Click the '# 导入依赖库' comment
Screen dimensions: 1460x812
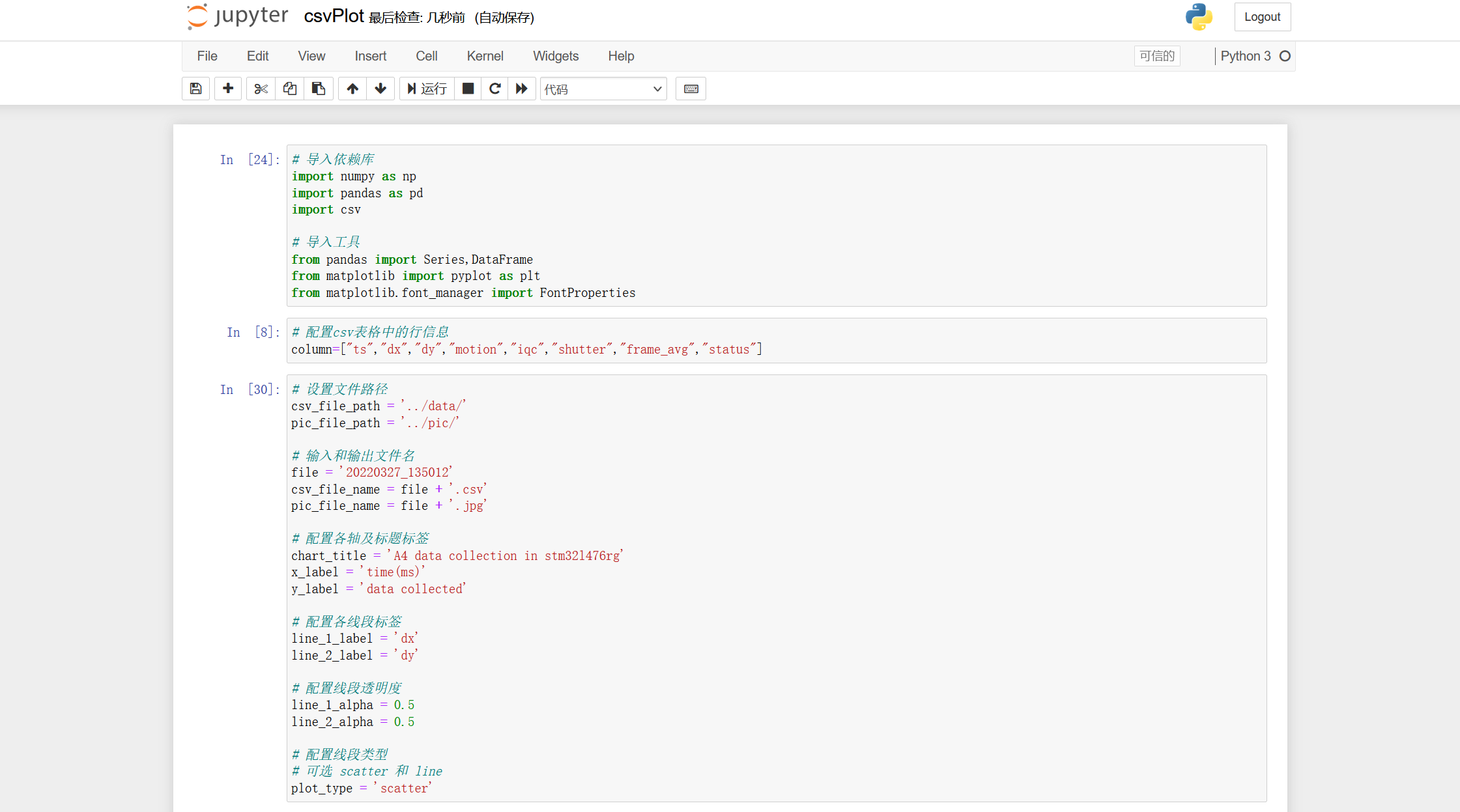click(x=333, y=160)
